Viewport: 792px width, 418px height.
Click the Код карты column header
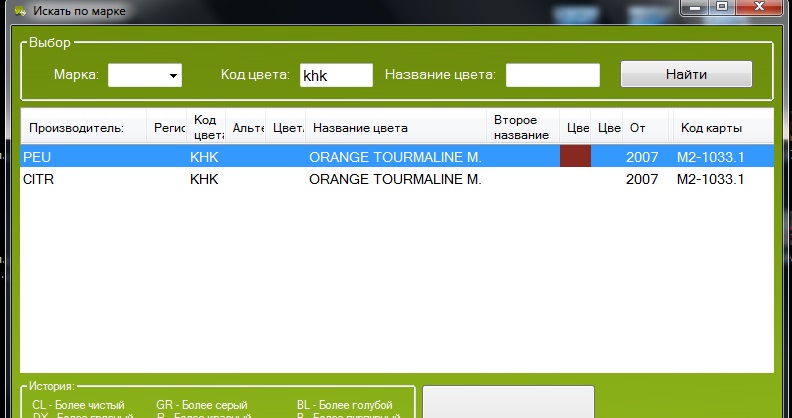point(723,128)
